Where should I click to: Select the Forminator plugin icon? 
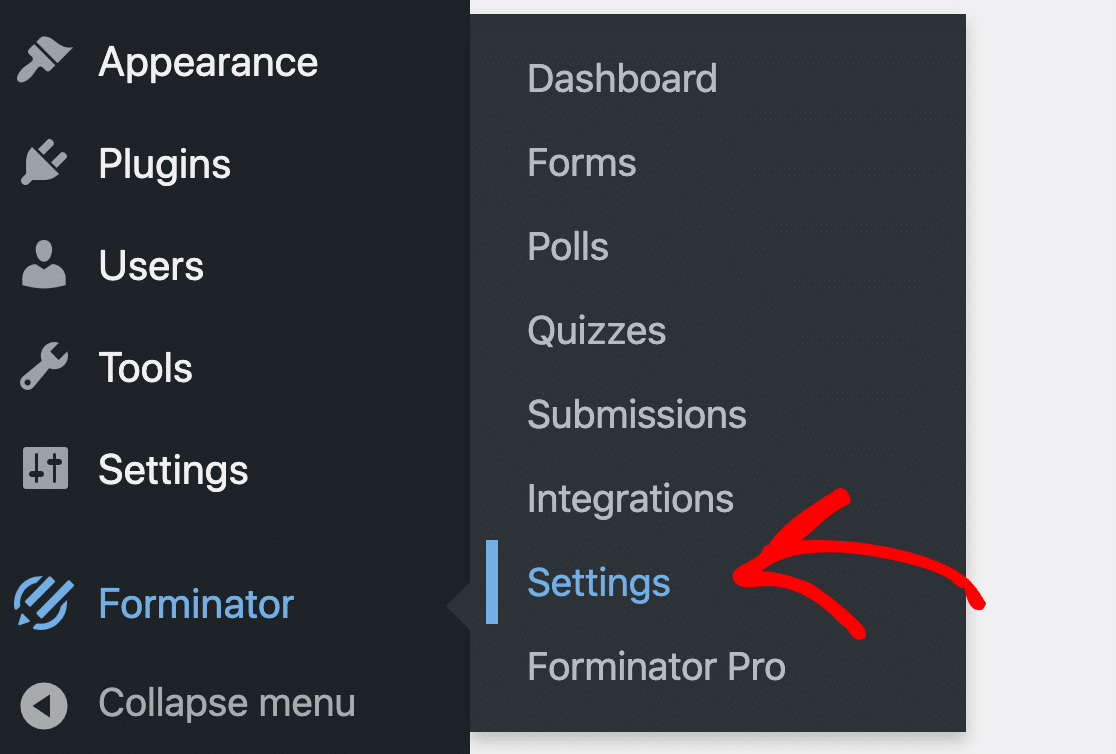tap(42, 603)
